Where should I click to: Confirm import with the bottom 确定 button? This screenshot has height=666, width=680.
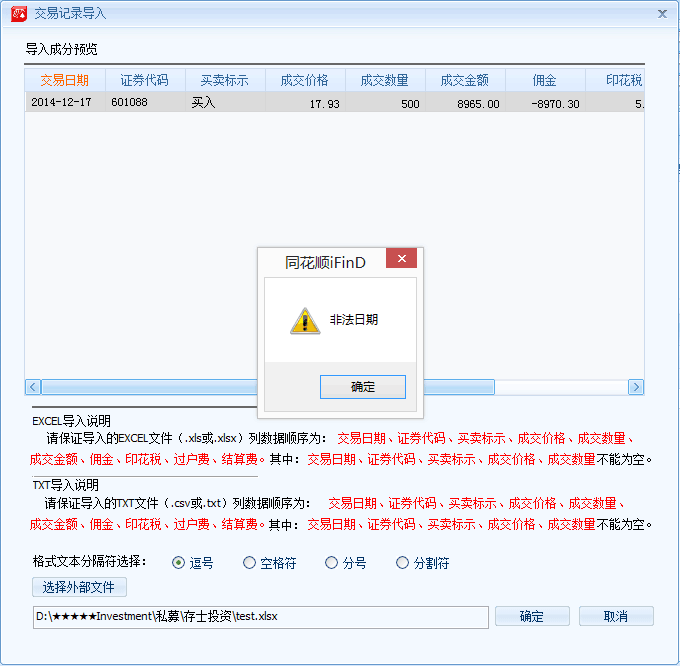point(532,616)
